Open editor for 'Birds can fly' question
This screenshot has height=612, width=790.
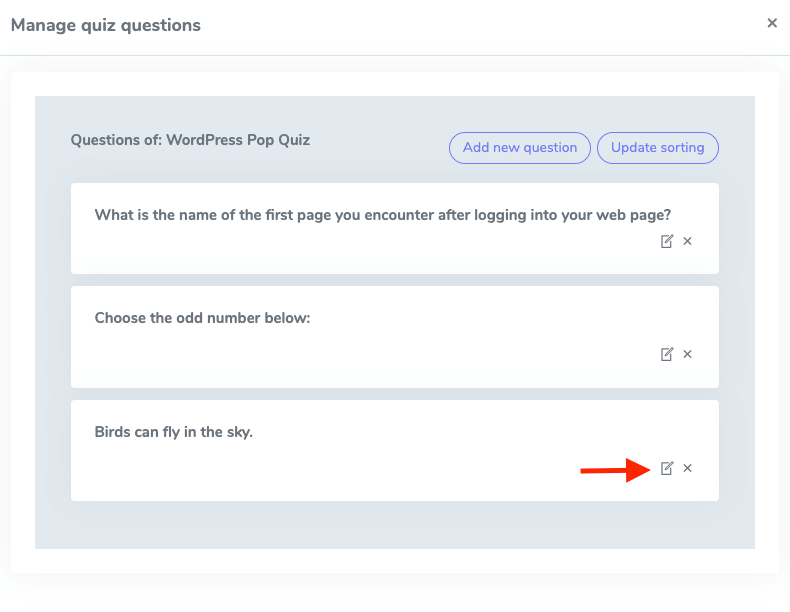[667, 468]
